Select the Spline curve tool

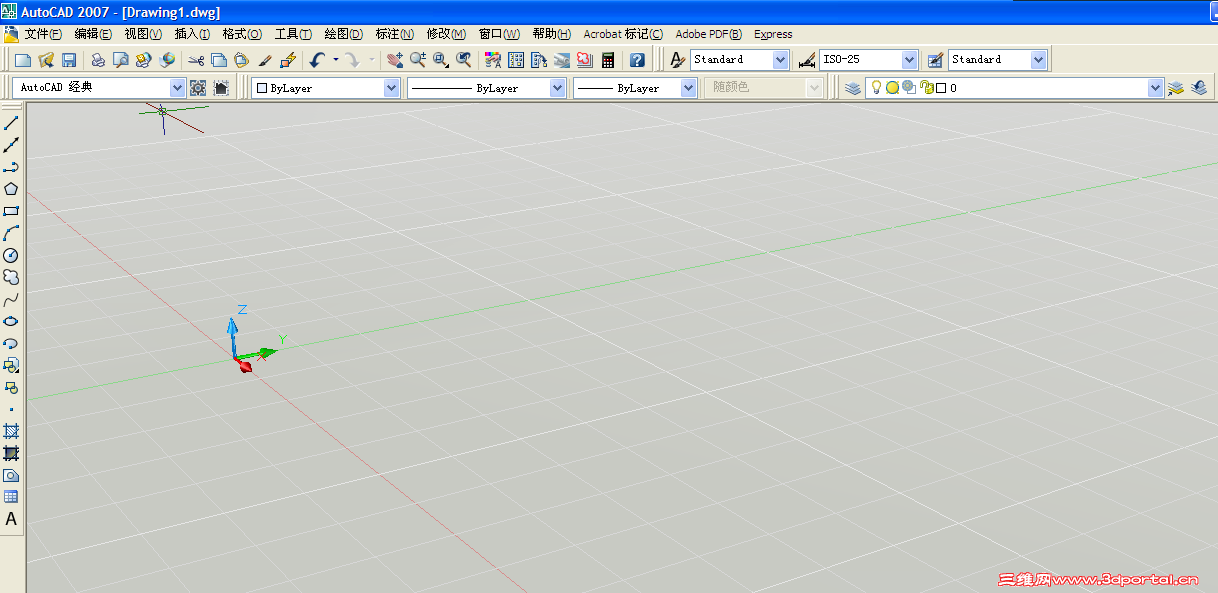(11, 299)
